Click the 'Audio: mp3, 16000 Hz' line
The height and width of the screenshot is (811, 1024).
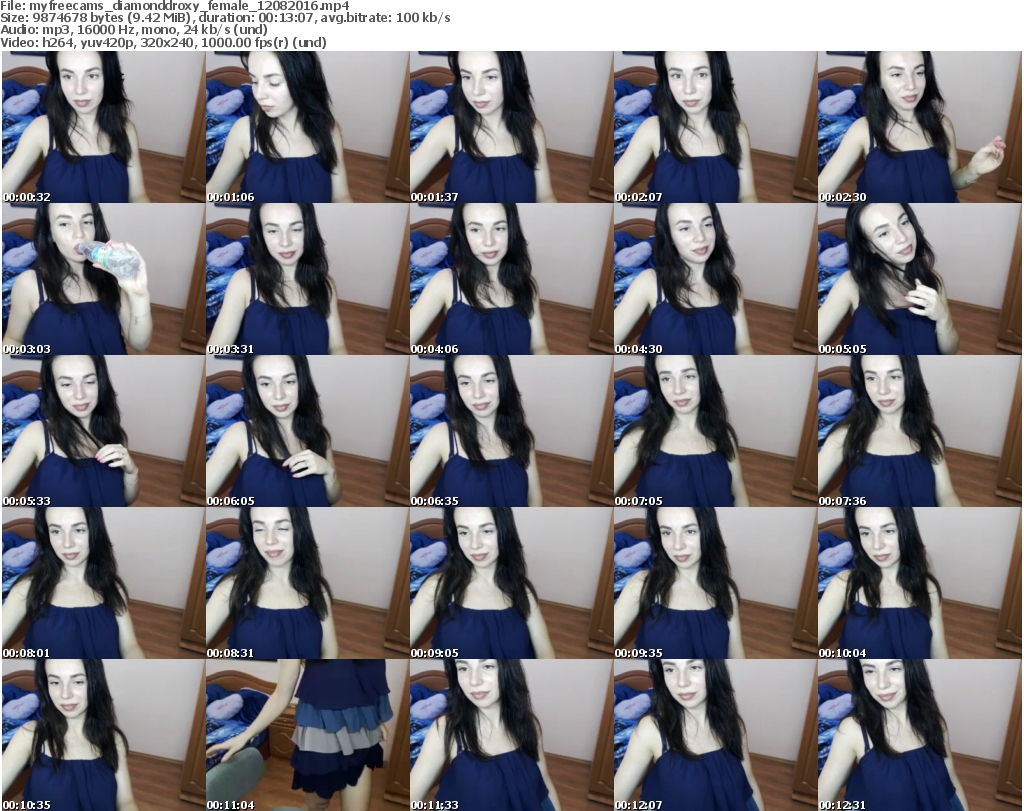[134, 30]
